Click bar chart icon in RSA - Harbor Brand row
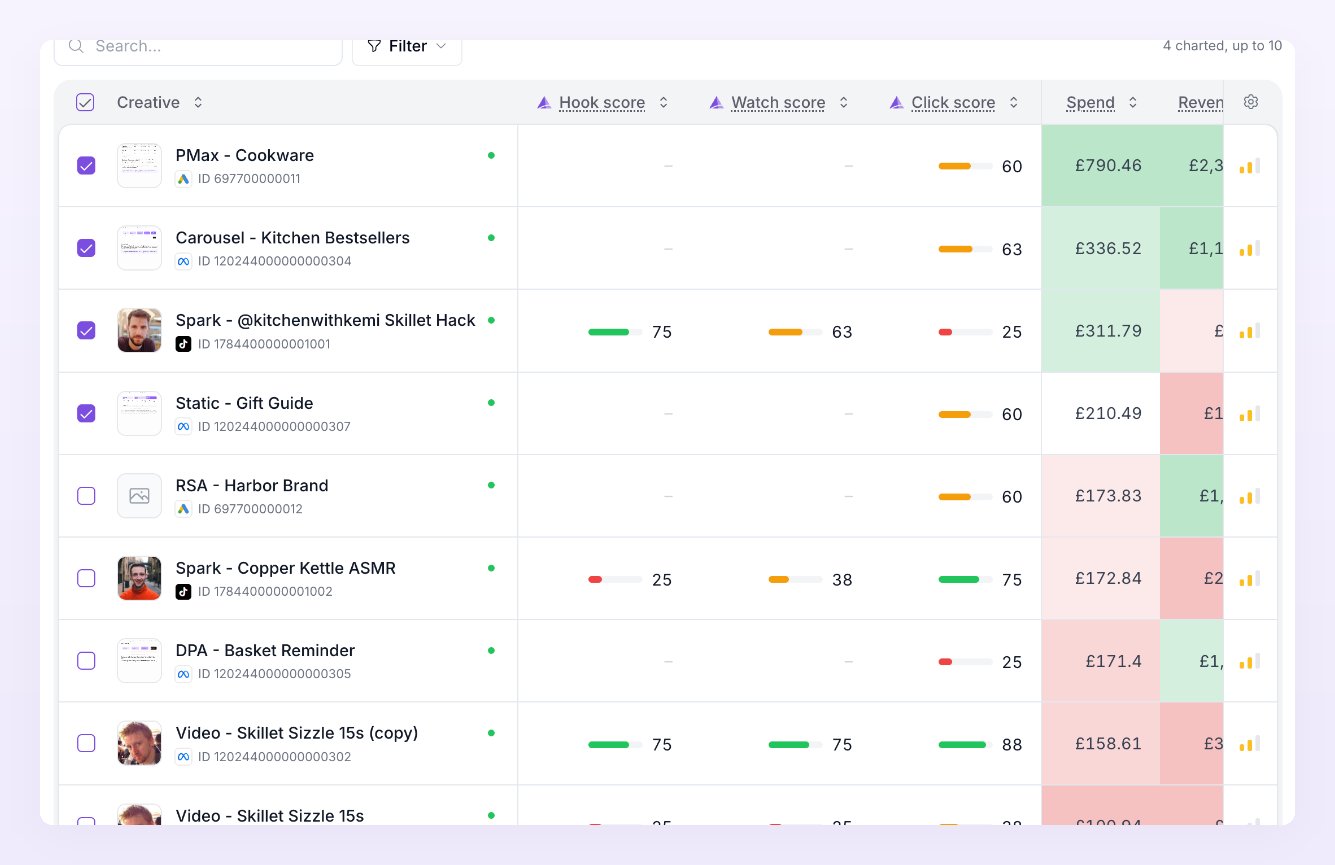This screenshot has width=1335, height=865. [x=1250, y=496]
